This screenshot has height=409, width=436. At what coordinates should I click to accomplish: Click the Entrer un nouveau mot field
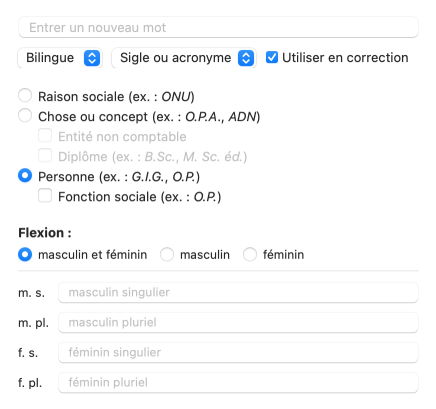(218, 27)
